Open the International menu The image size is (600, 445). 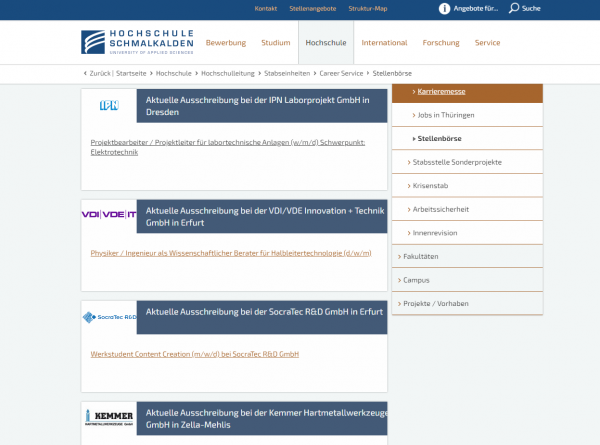(384, 42)
